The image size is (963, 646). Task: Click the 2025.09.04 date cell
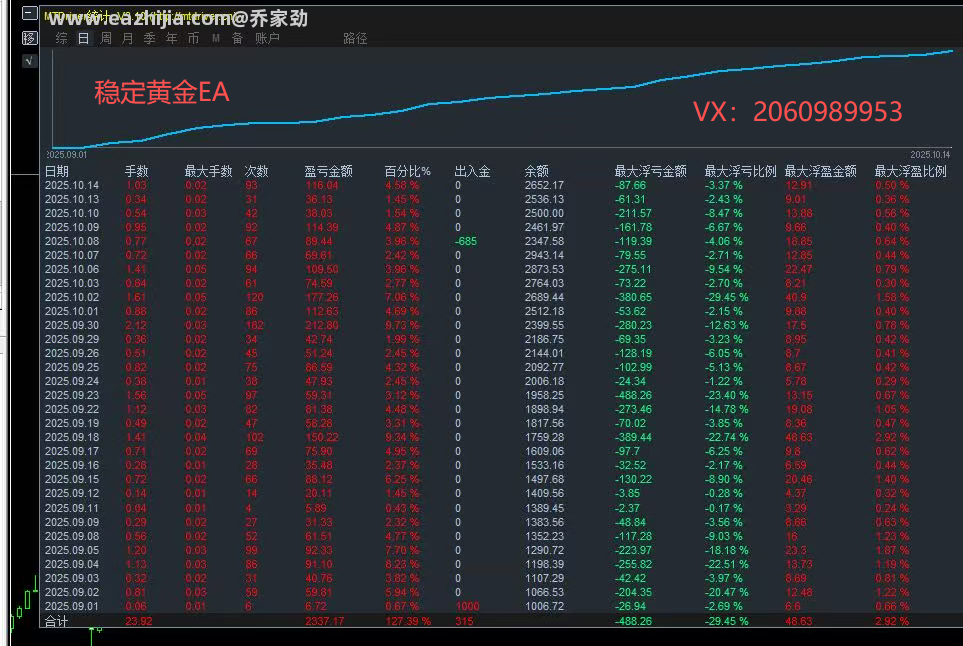(72, 564)
